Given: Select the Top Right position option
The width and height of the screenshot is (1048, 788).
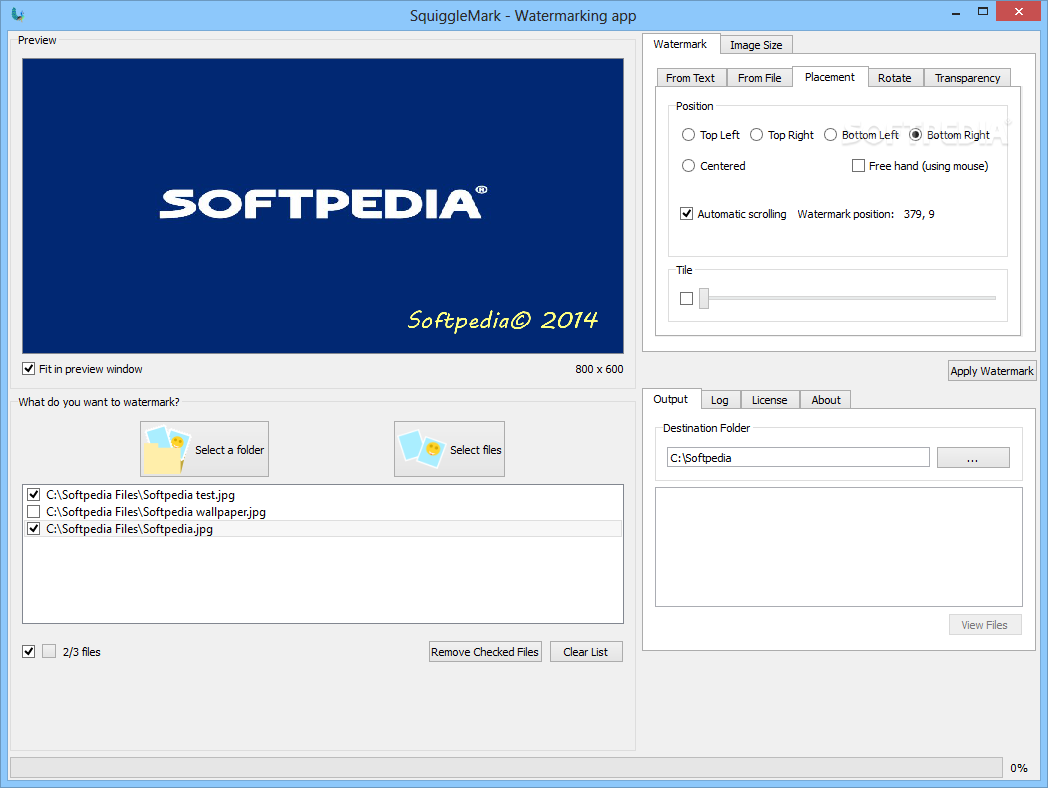Looking at the screenshot, I should coord(757,135).
